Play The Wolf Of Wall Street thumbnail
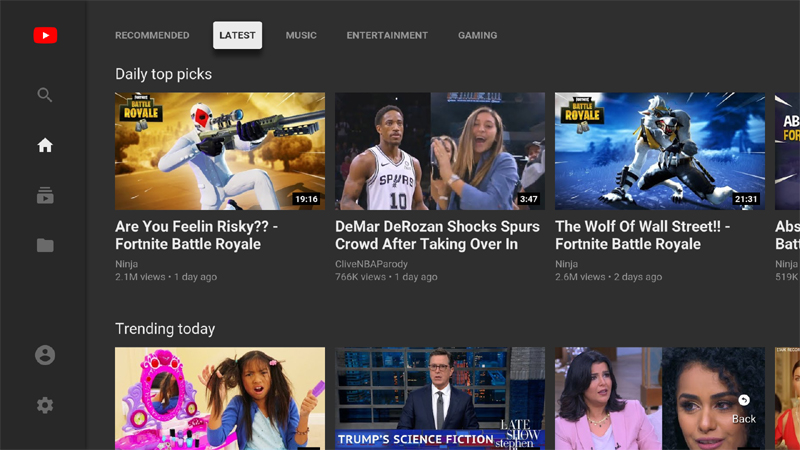Image resolution: width=800 pixels, height=450 pixels. coord(660,151)
